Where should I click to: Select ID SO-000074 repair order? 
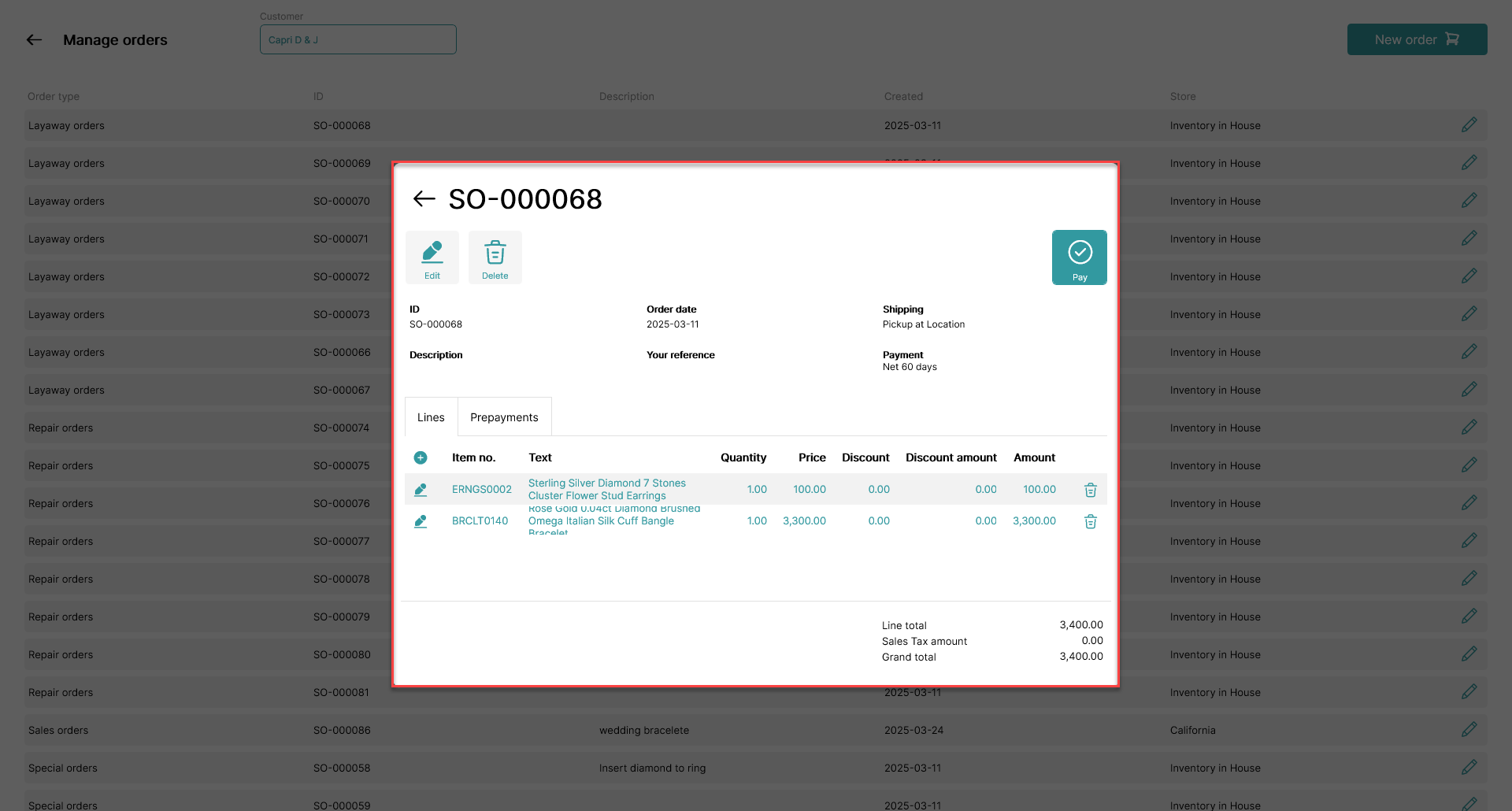point(341,428)
